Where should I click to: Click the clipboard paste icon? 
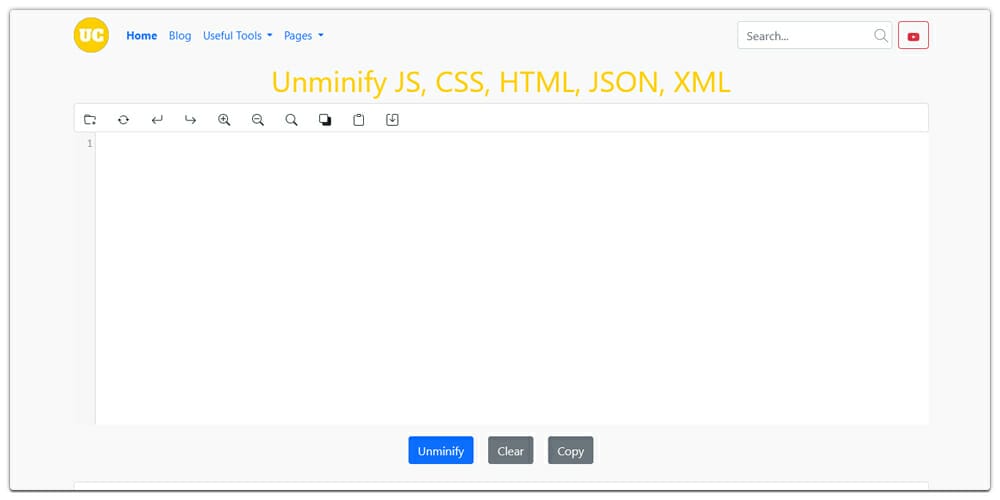pyautogui.click(x=359, y=120)
